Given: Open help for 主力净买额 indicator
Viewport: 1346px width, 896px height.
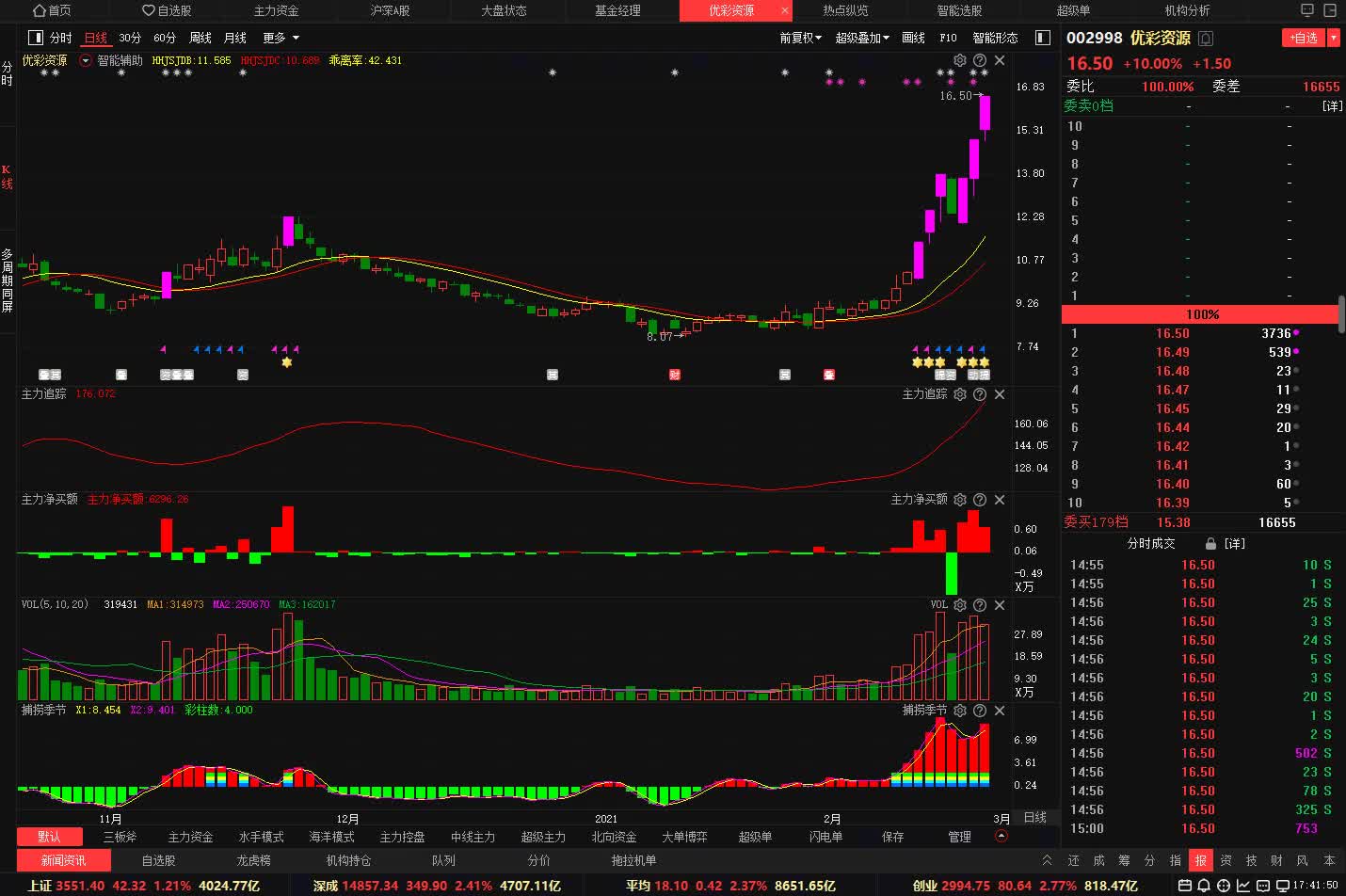Looking at the screenshot, I should tap(979, 500).
